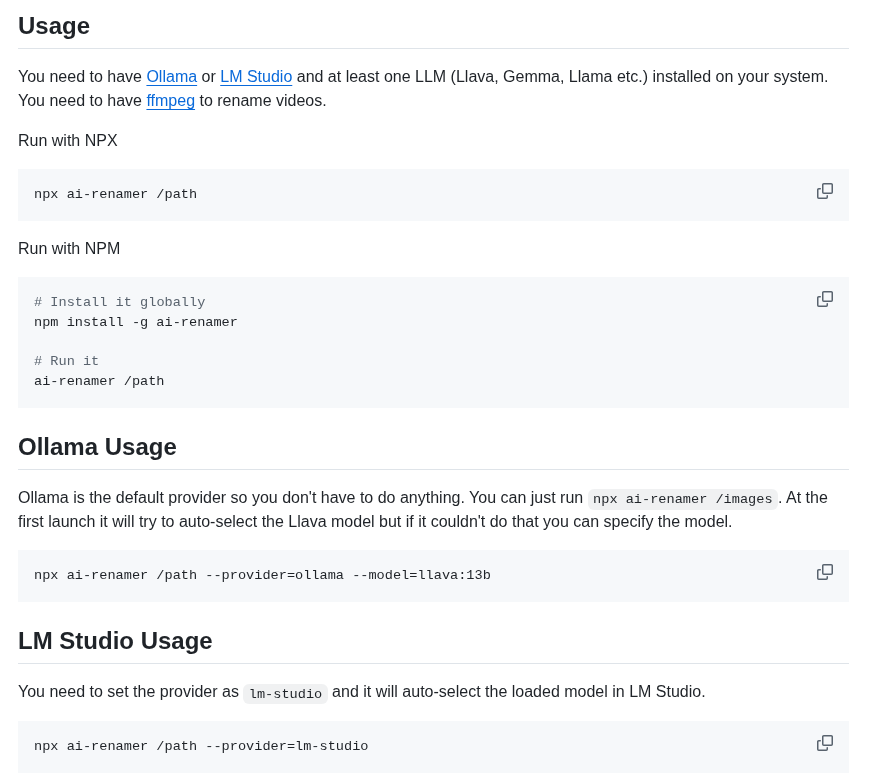Click the '--provider=ollama --model=llava:13b' command text
Screen dimensions: 870x778
point(348,575)
